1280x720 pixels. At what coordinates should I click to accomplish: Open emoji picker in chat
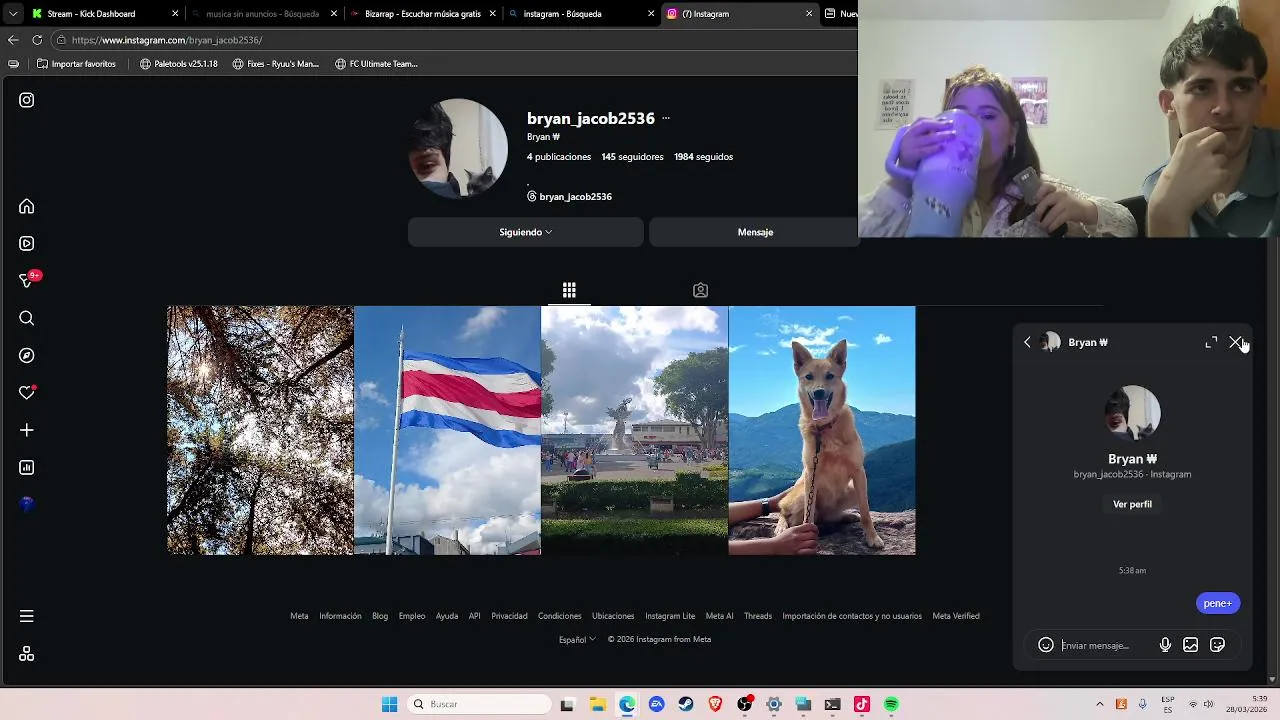click(1046, 645)
